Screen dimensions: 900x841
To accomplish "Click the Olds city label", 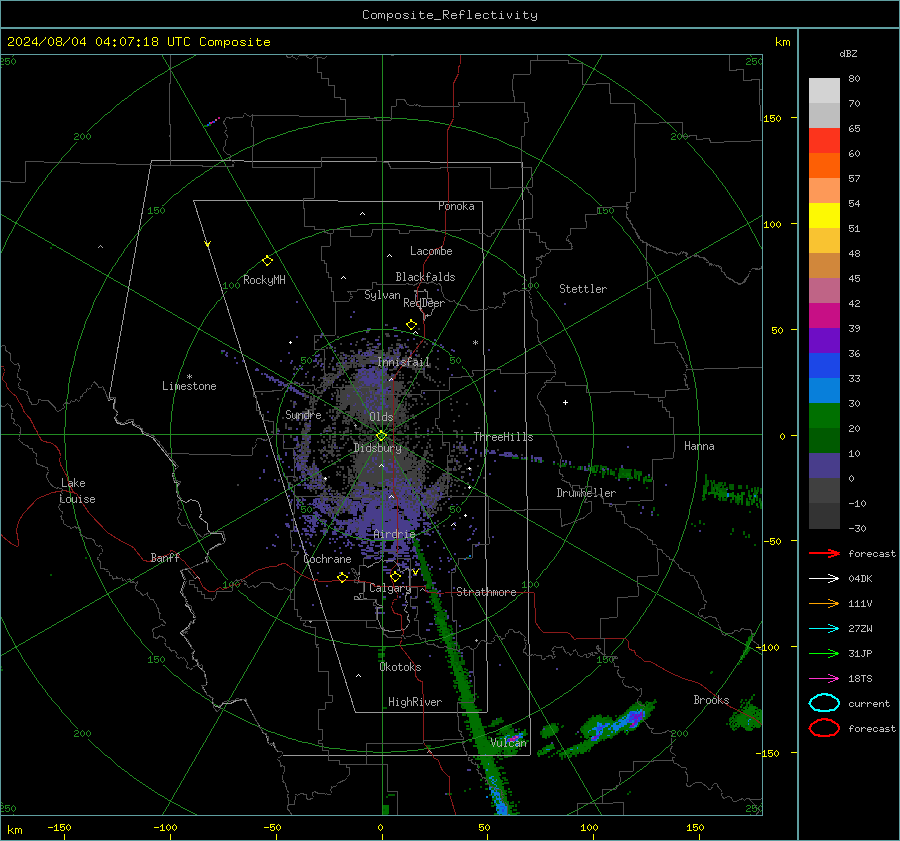I will [x=381, y=417].
